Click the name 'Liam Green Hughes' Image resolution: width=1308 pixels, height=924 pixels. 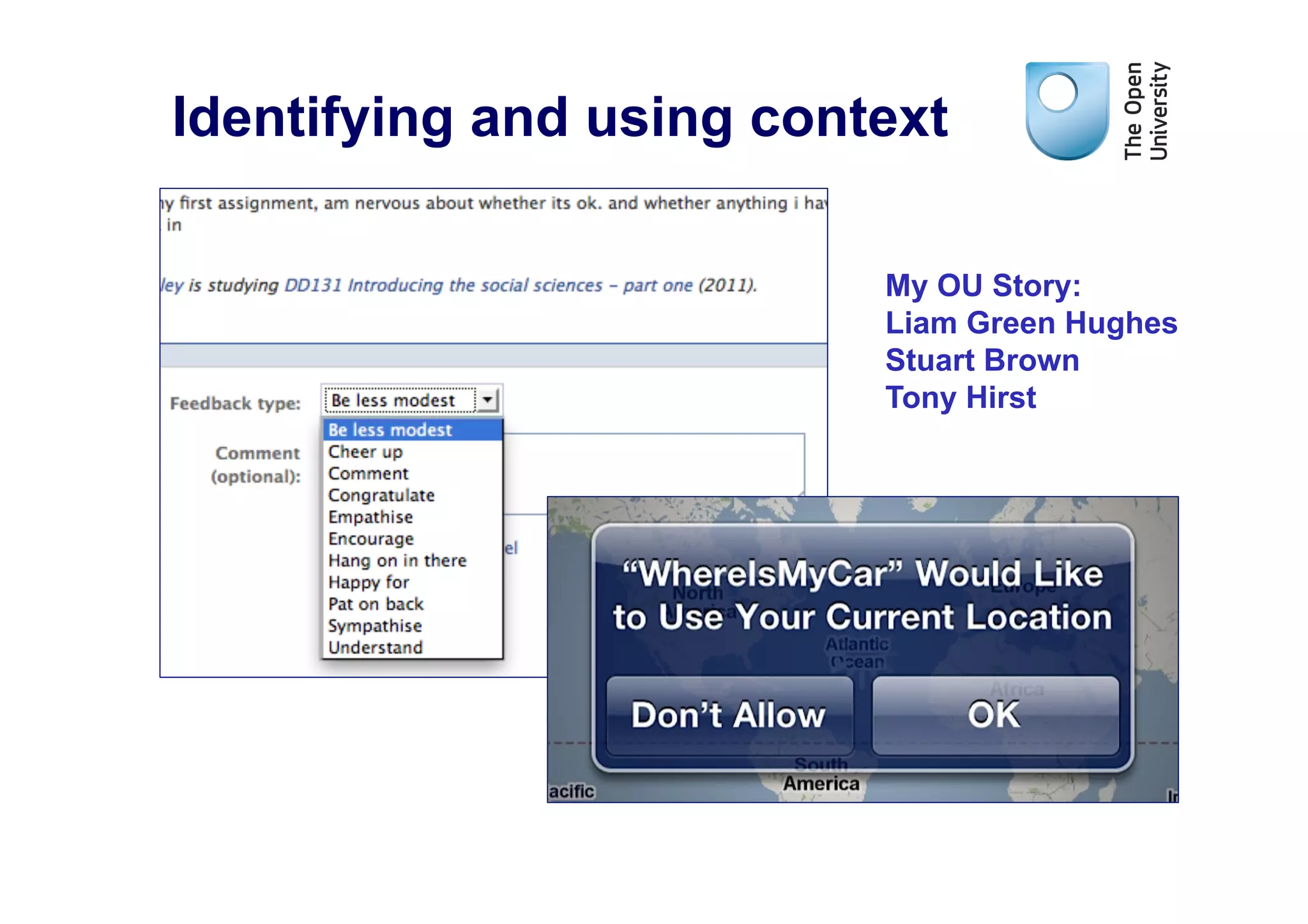[x=1031, y=323]
